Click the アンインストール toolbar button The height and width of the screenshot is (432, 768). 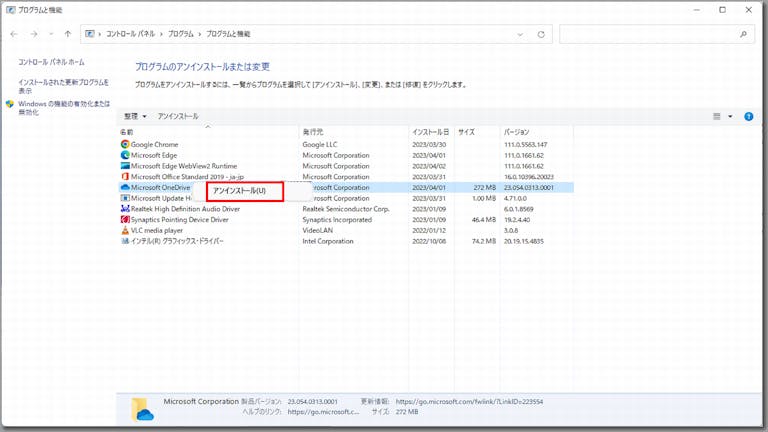(x=178, y=117)
